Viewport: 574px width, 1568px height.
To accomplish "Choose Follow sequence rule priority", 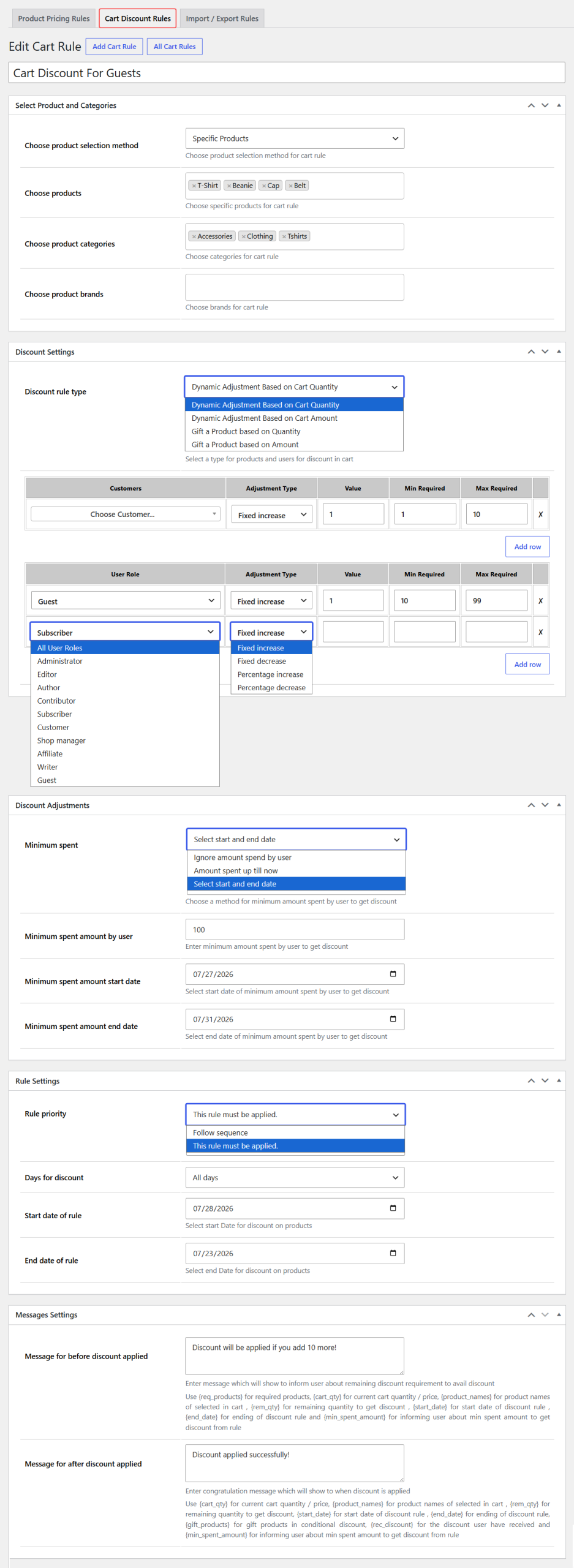I will pyautogui.click(x=295, y=1133).
